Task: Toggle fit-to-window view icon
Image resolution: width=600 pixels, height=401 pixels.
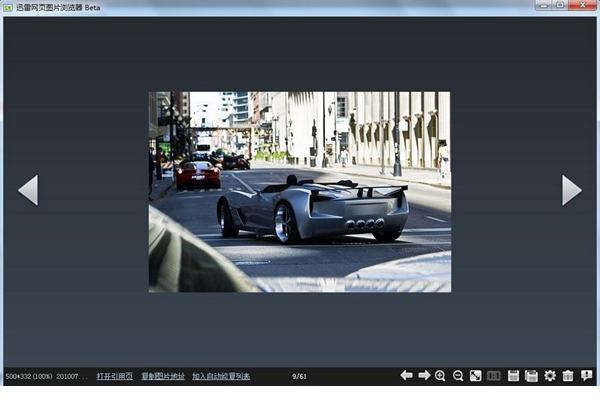Action: click(x=476, y=376)
